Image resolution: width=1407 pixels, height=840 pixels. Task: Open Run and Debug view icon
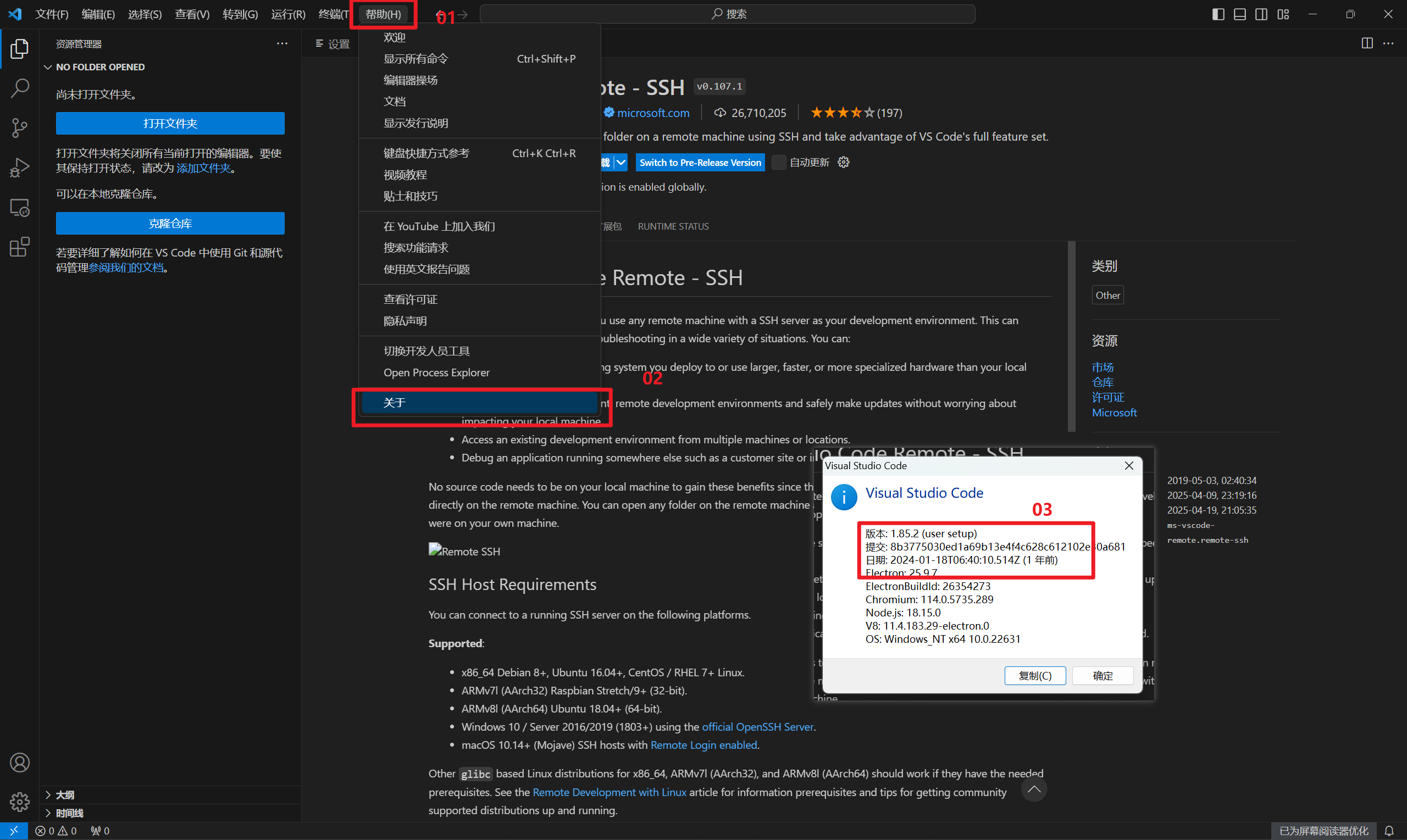[20, 168]
